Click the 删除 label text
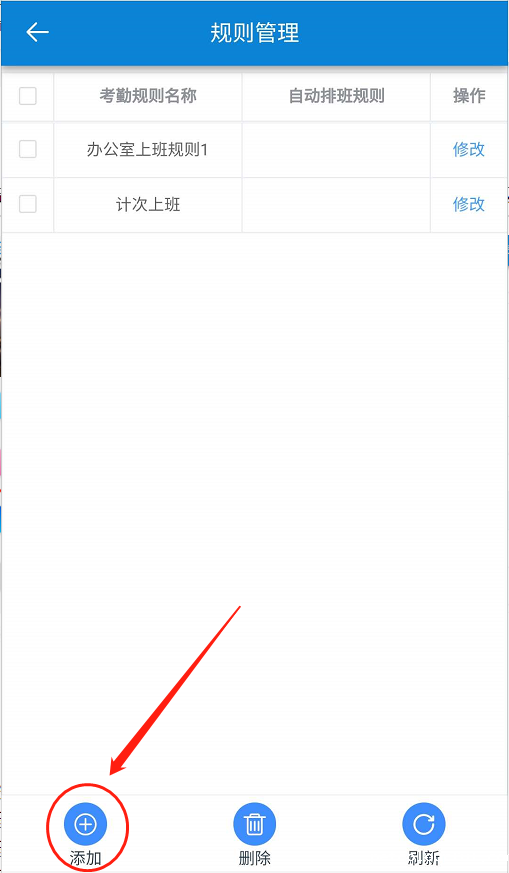Screen dimensions: 509x873 tap(254, 858)
